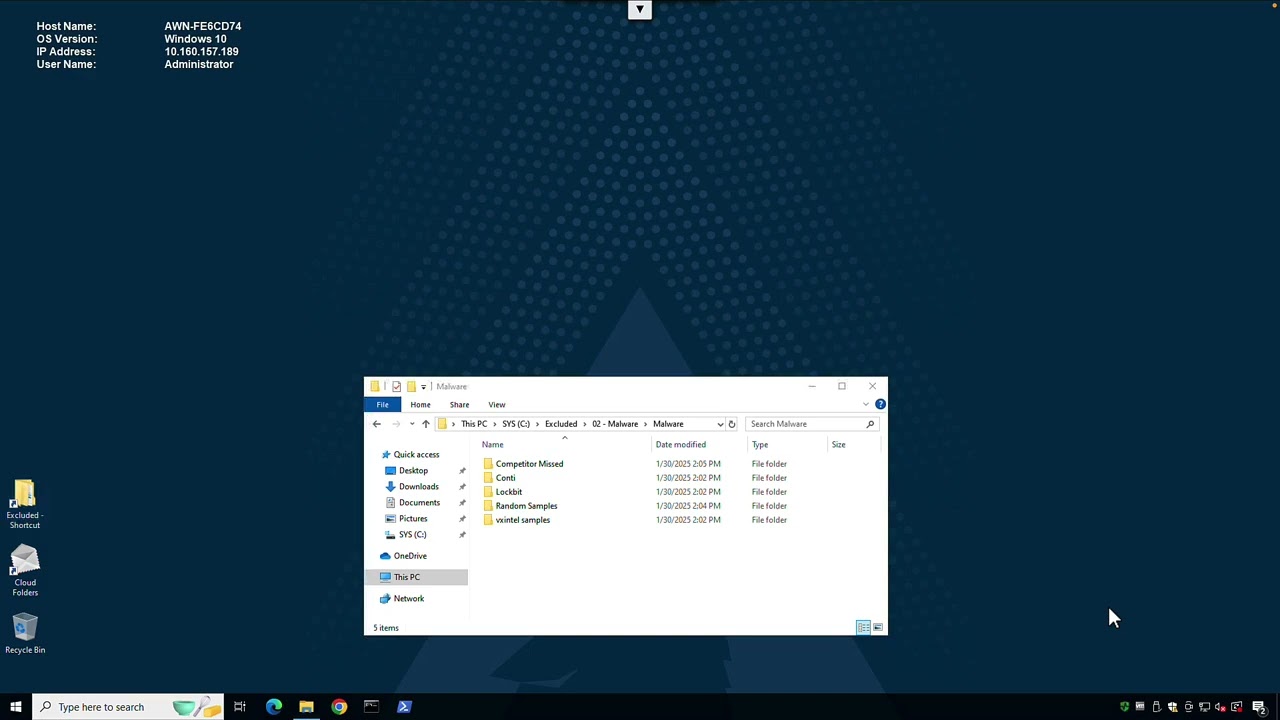Screen dimensions: 1280x720
Task: Click 02 - Malware in the breadcrumb
Action: point(615,424)
